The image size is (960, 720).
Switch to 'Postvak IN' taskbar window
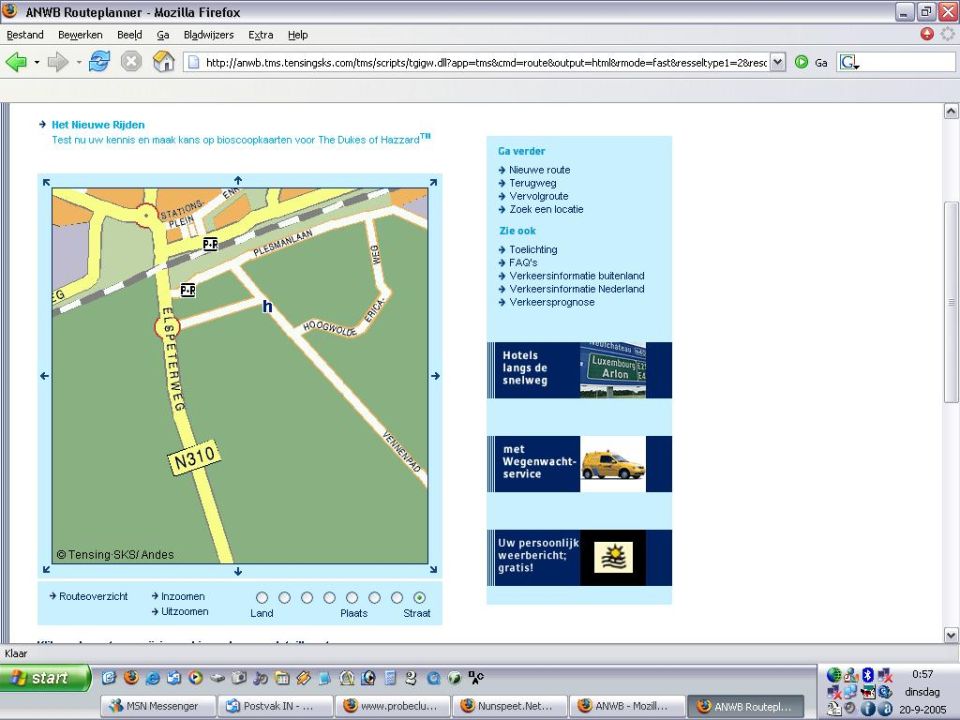point(276,707)
